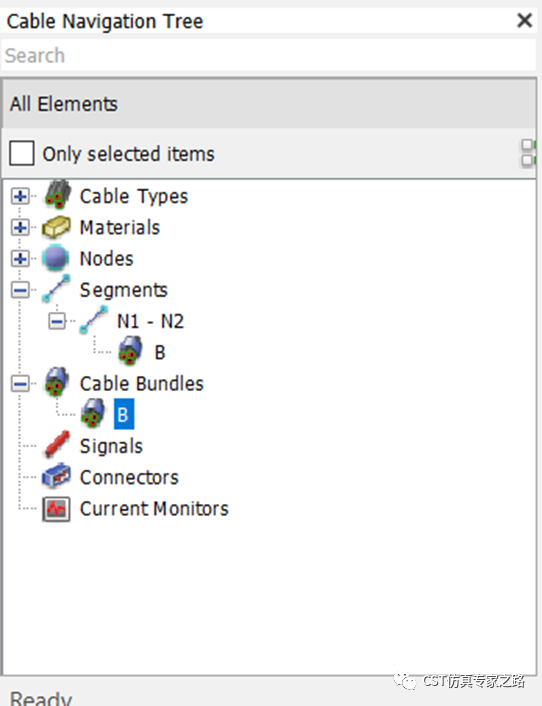Click the Segments line icon
The image size is (542, 706).
56,288
